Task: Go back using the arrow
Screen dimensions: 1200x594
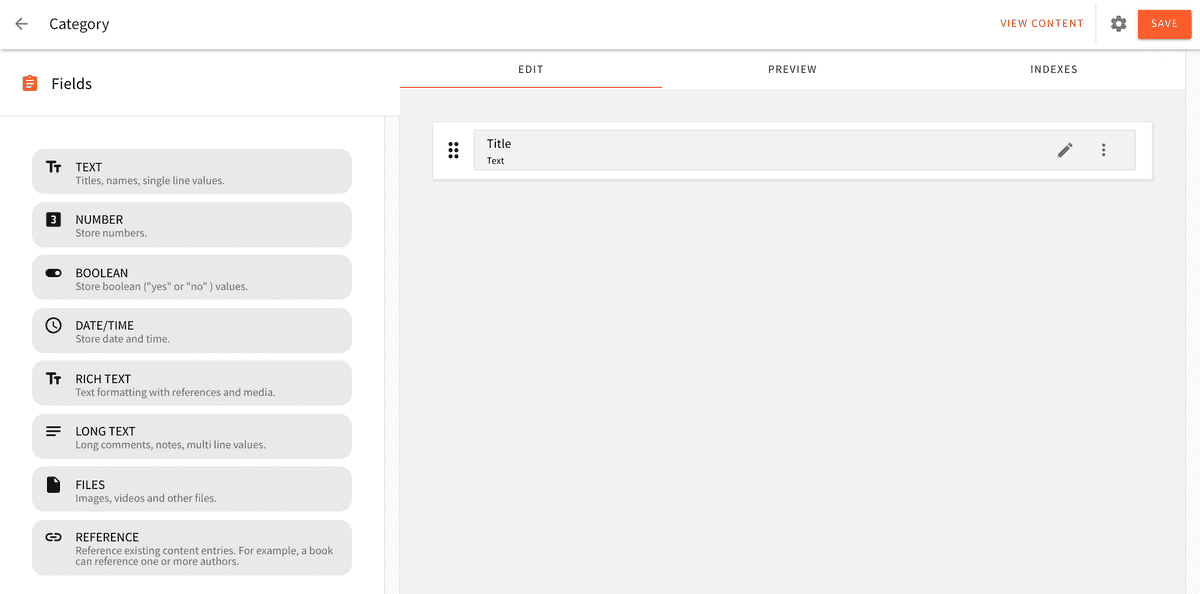Action: [21, 23]
